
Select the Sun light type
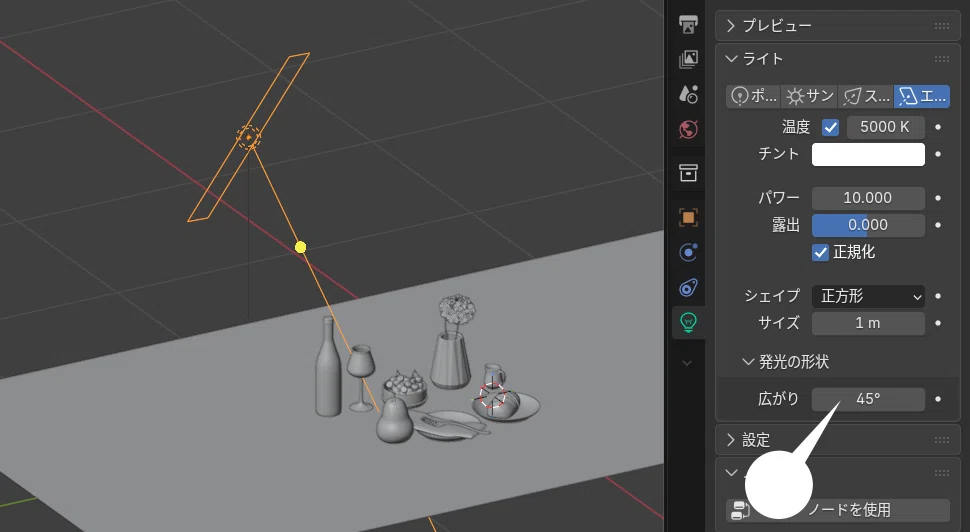click(x=809, y=96)
